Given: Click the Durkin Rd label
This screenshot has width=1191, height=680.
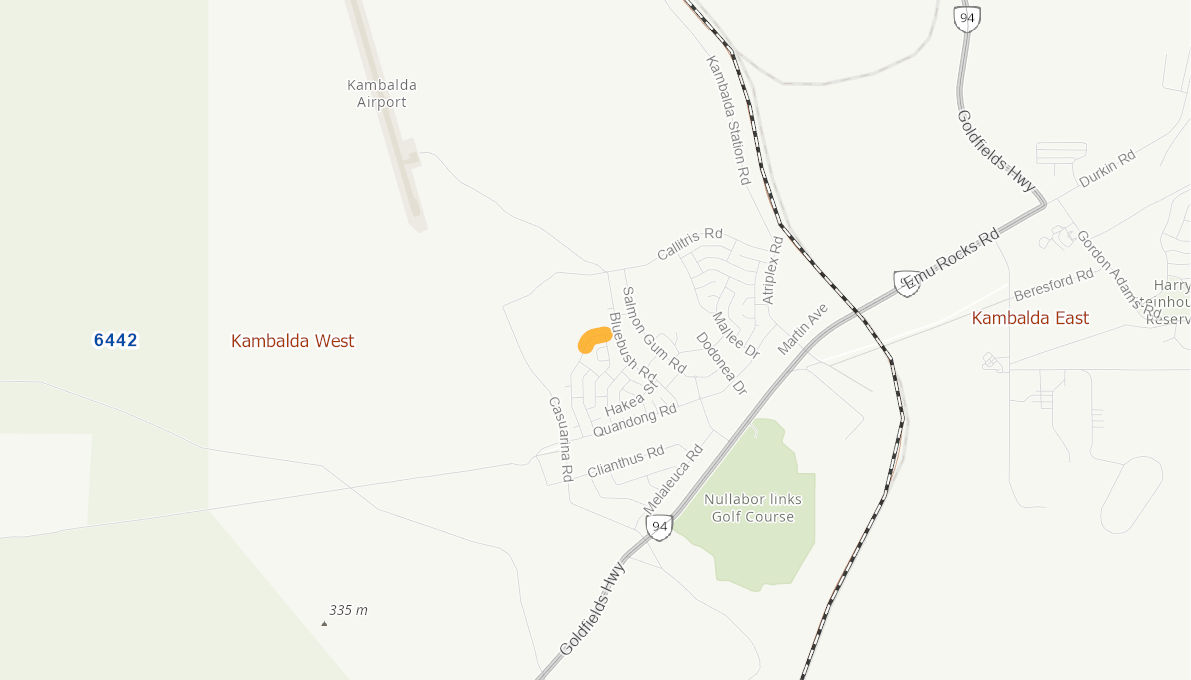Looking at the screenshot, I should [1107, 168].
